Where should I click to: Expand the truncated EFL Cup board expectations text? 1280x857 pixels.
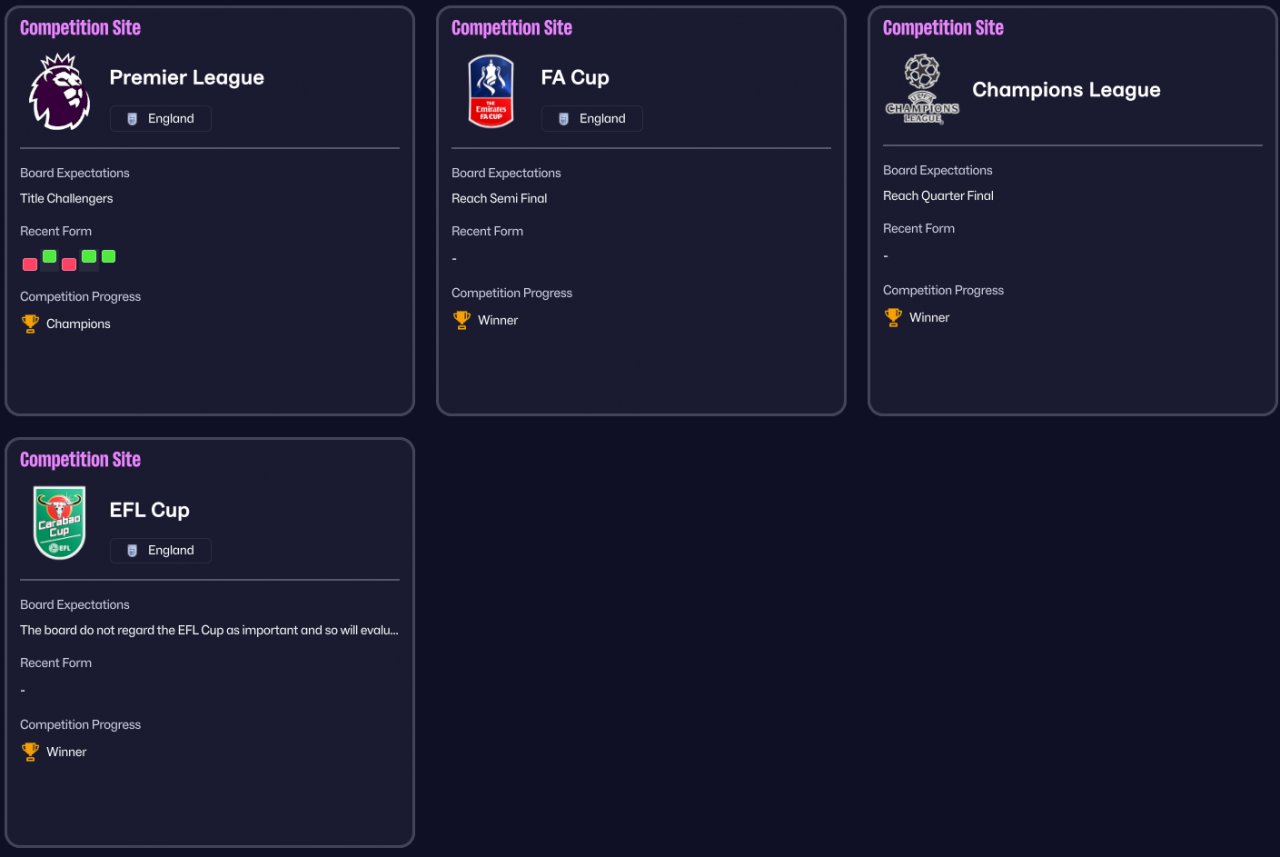(209, 631)
